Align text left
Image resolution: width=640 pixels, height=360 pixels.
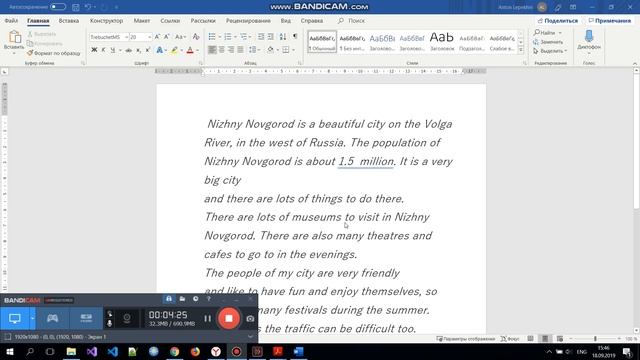coord(212,50)
